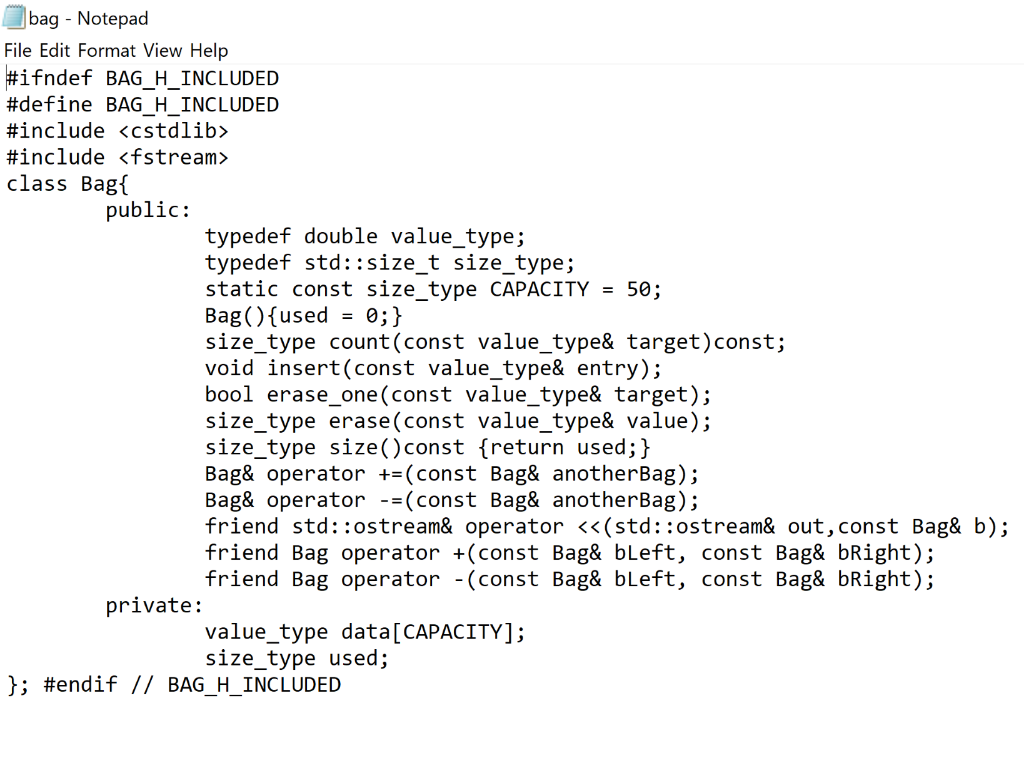Click the operator += declaration line
The width and height of the screenshot is (1024, 763).
coord(450,473)
